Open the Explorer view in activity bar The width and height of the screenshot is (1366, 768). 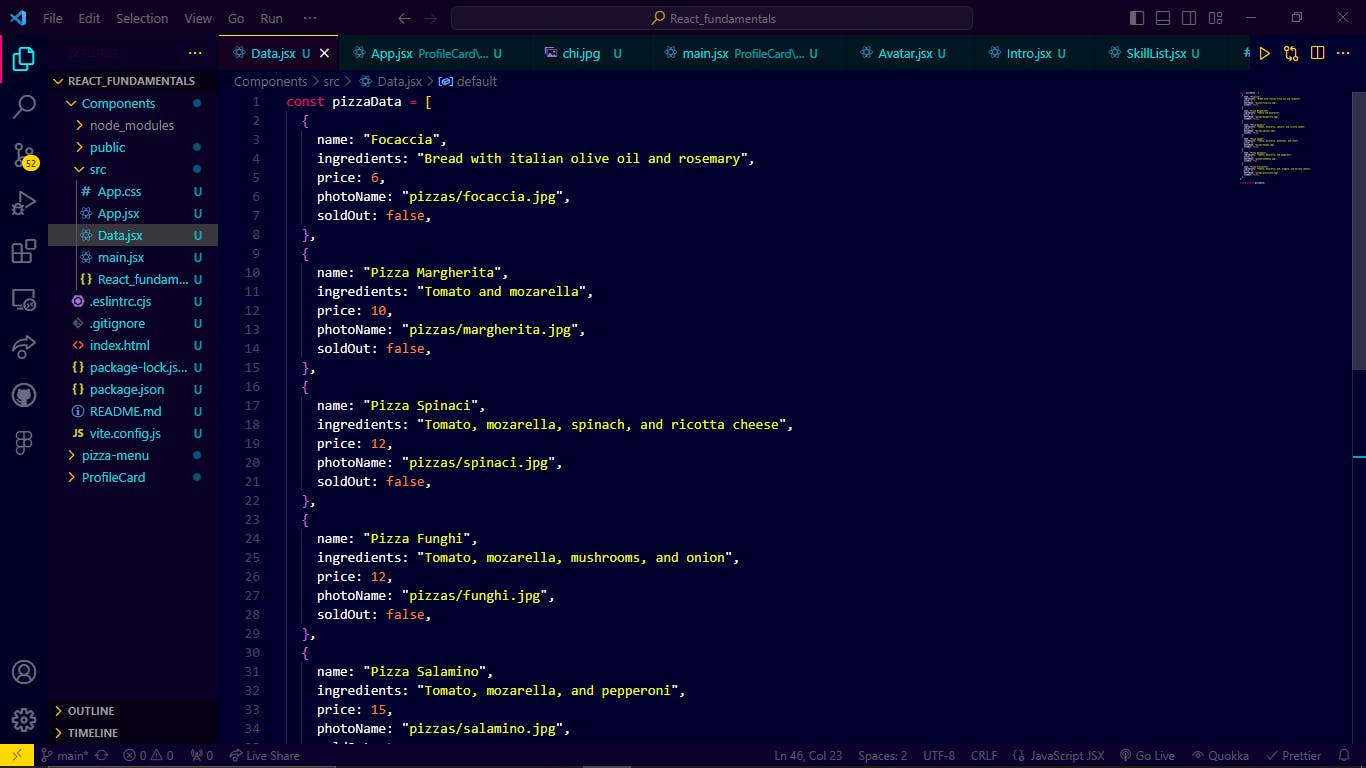point(24,60)
